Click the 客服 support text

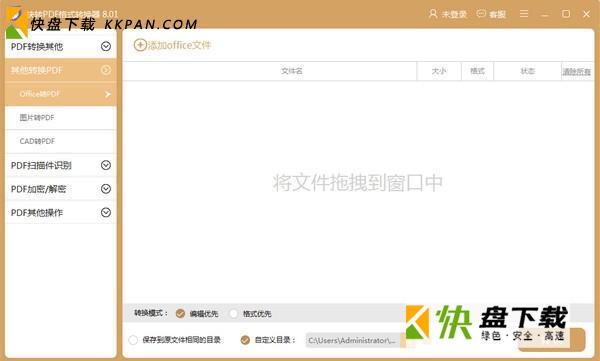tap(497, 15)
